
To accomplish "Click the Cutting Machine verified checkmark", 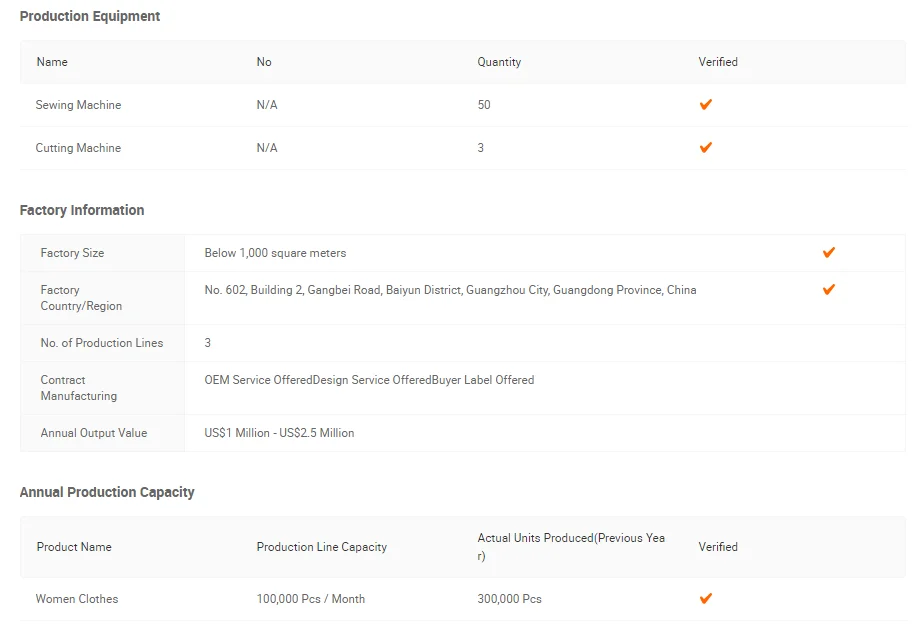I will click(705, 147).
